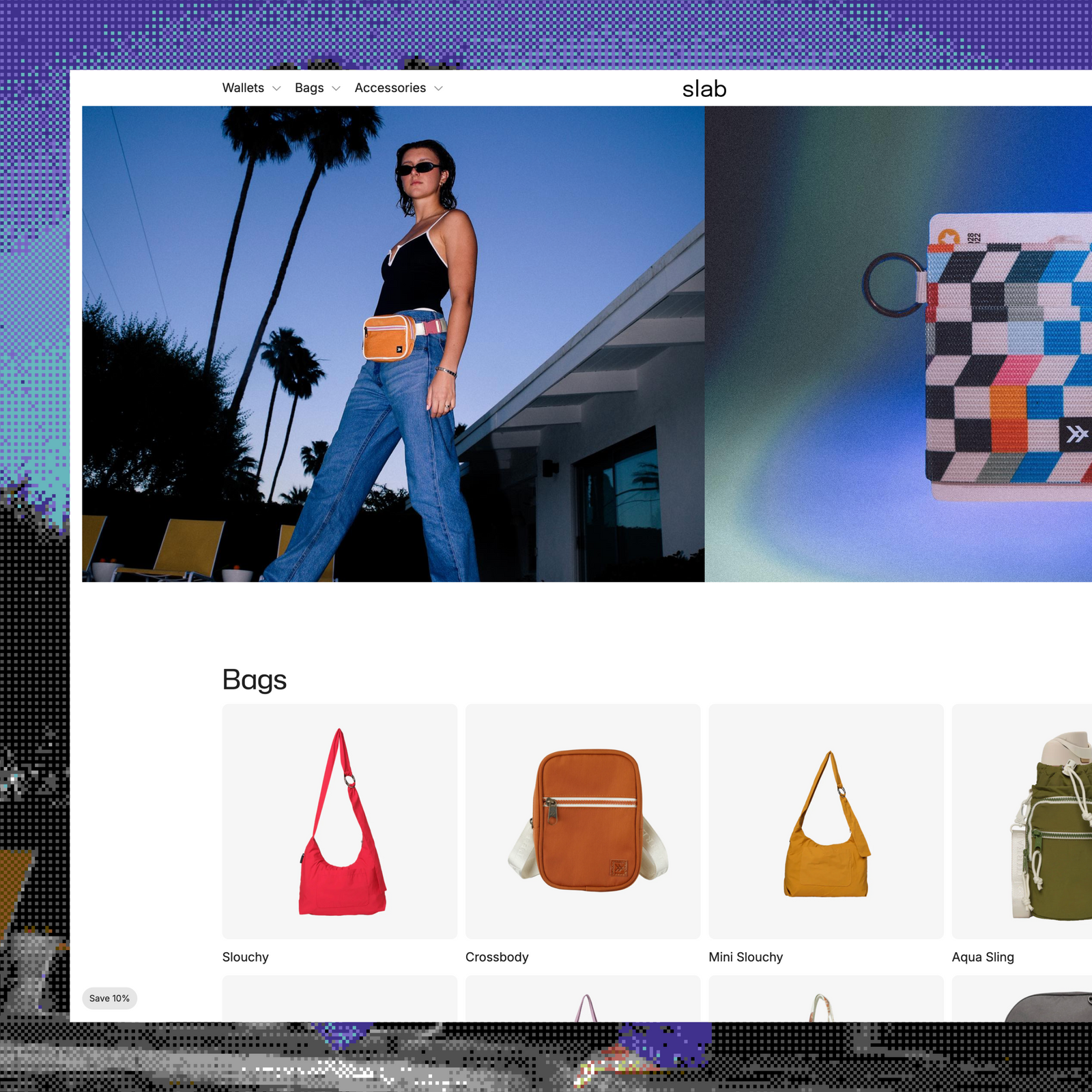Screen dimensions: 1092x1092
Task: Click the Bags section heading
Action: coord(255,680)
